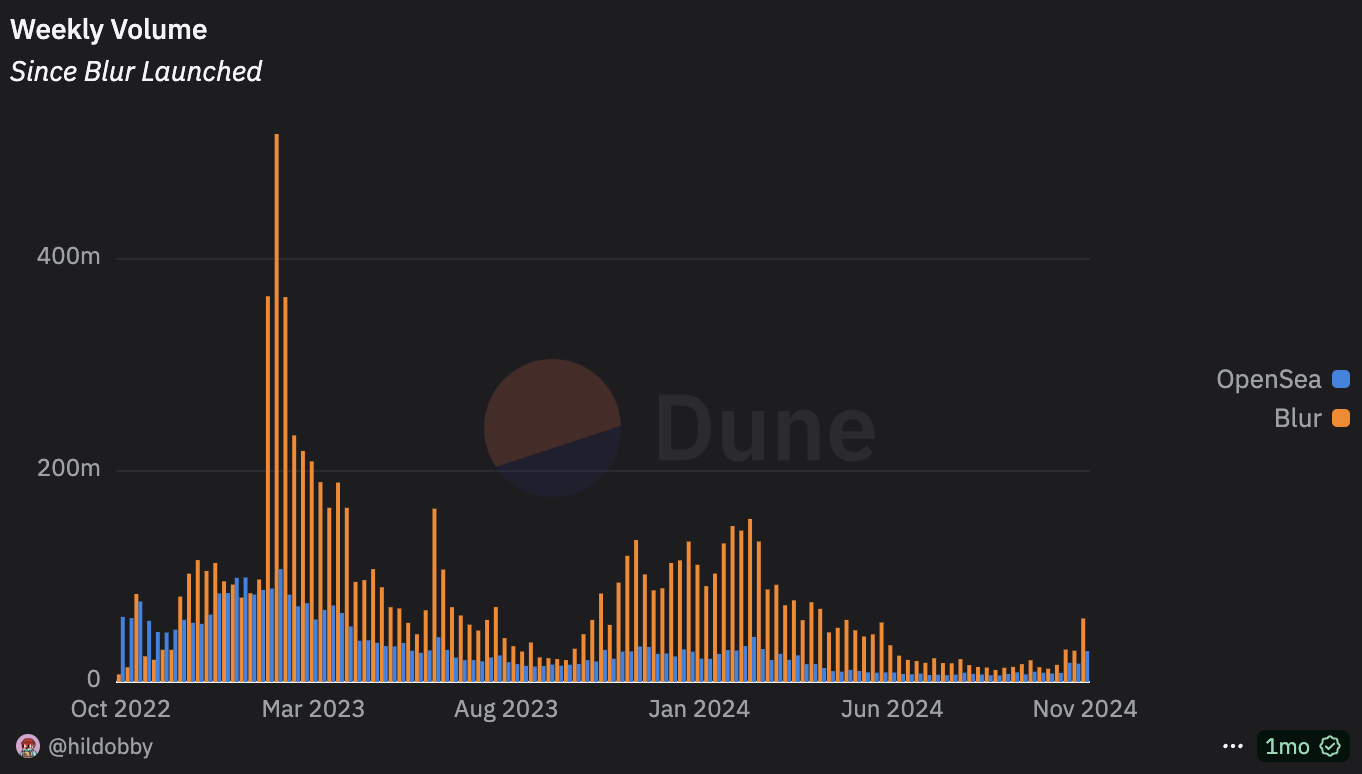Click the Weekly Volume chart title
The width and height of the screenshot is (1362, 774).
108,30
